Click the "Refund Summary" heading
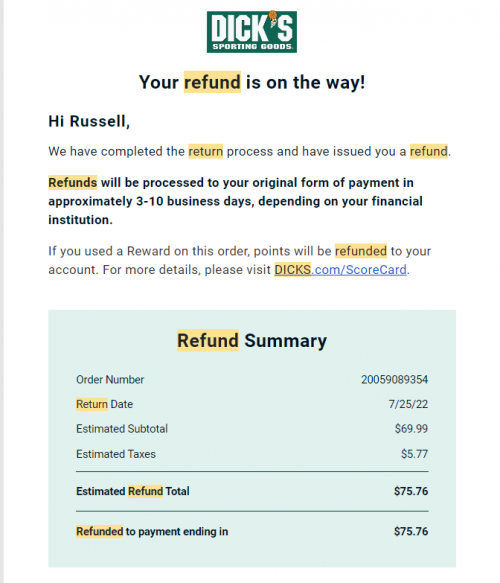This screenshot has height=583, width=500. click(x=252, y=341)
